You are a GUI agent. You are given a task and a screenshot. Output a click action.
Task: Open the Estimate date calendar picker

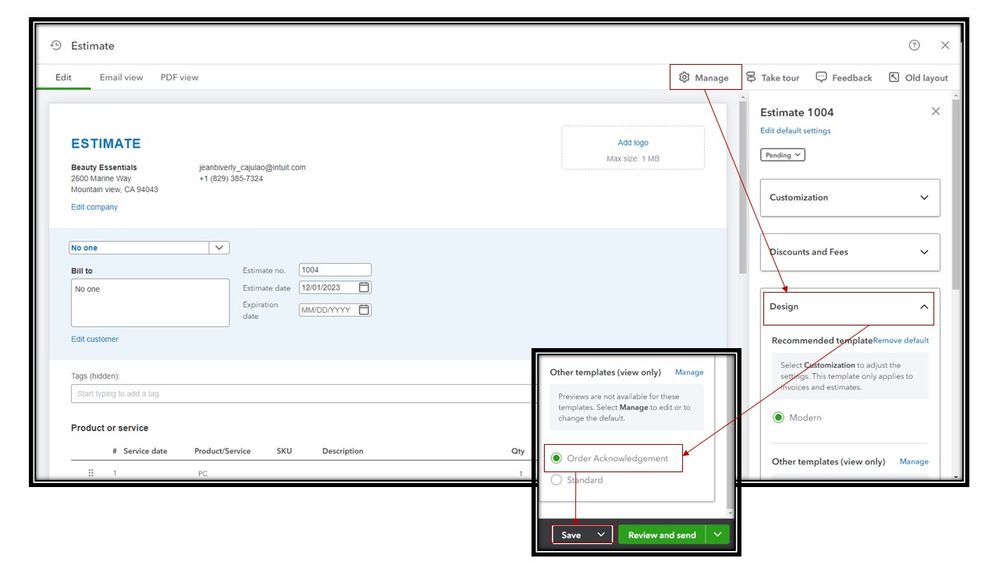pyautogui.click(x=364, y=287)
